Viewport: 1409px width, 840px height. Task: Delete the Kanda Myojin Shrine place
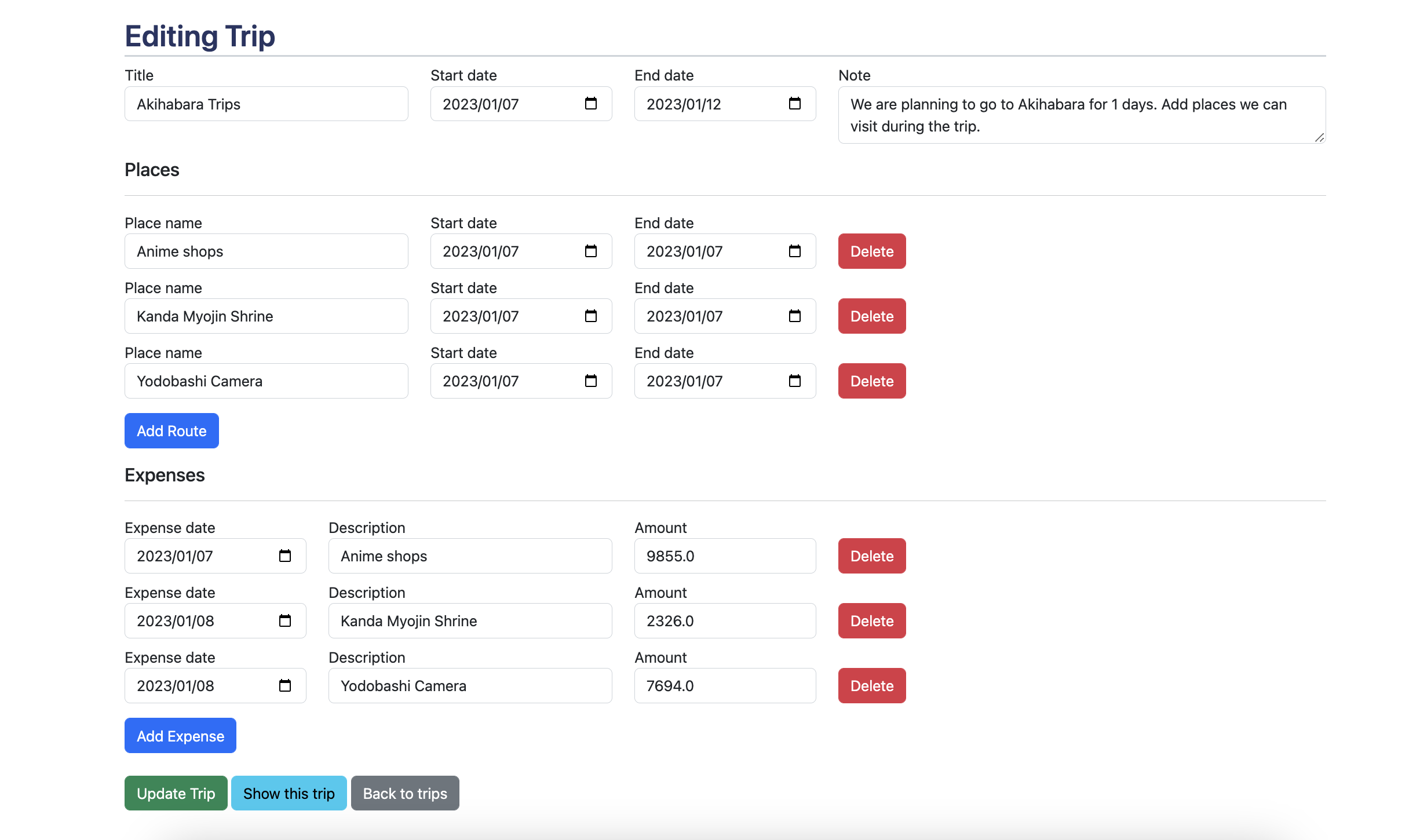[871, 316]
